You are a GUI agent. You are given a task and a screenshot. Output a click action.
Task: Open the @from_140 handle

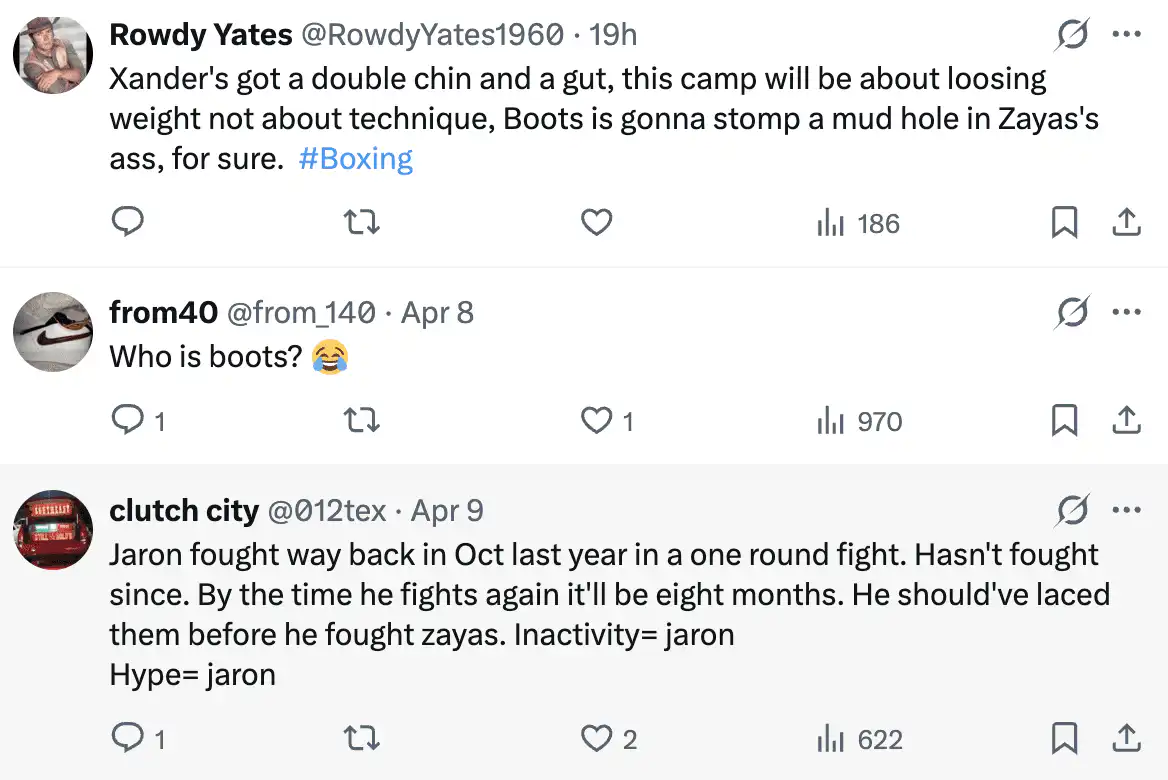pos(301,313)
